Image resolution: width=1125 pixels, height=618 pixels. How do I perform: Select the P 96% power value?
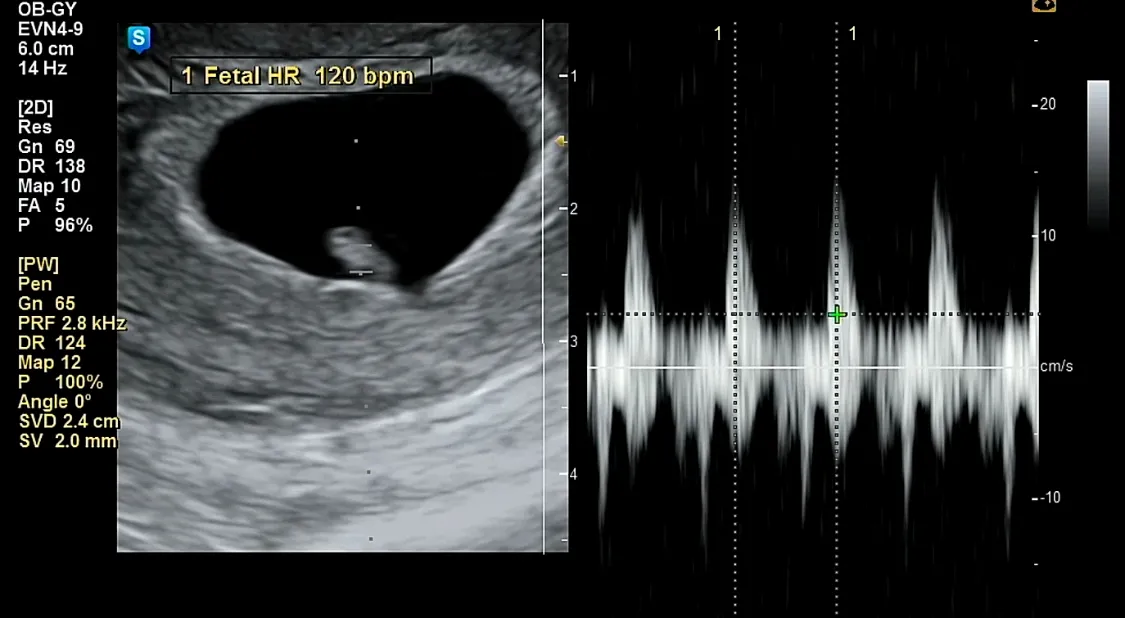pos(55,225)
